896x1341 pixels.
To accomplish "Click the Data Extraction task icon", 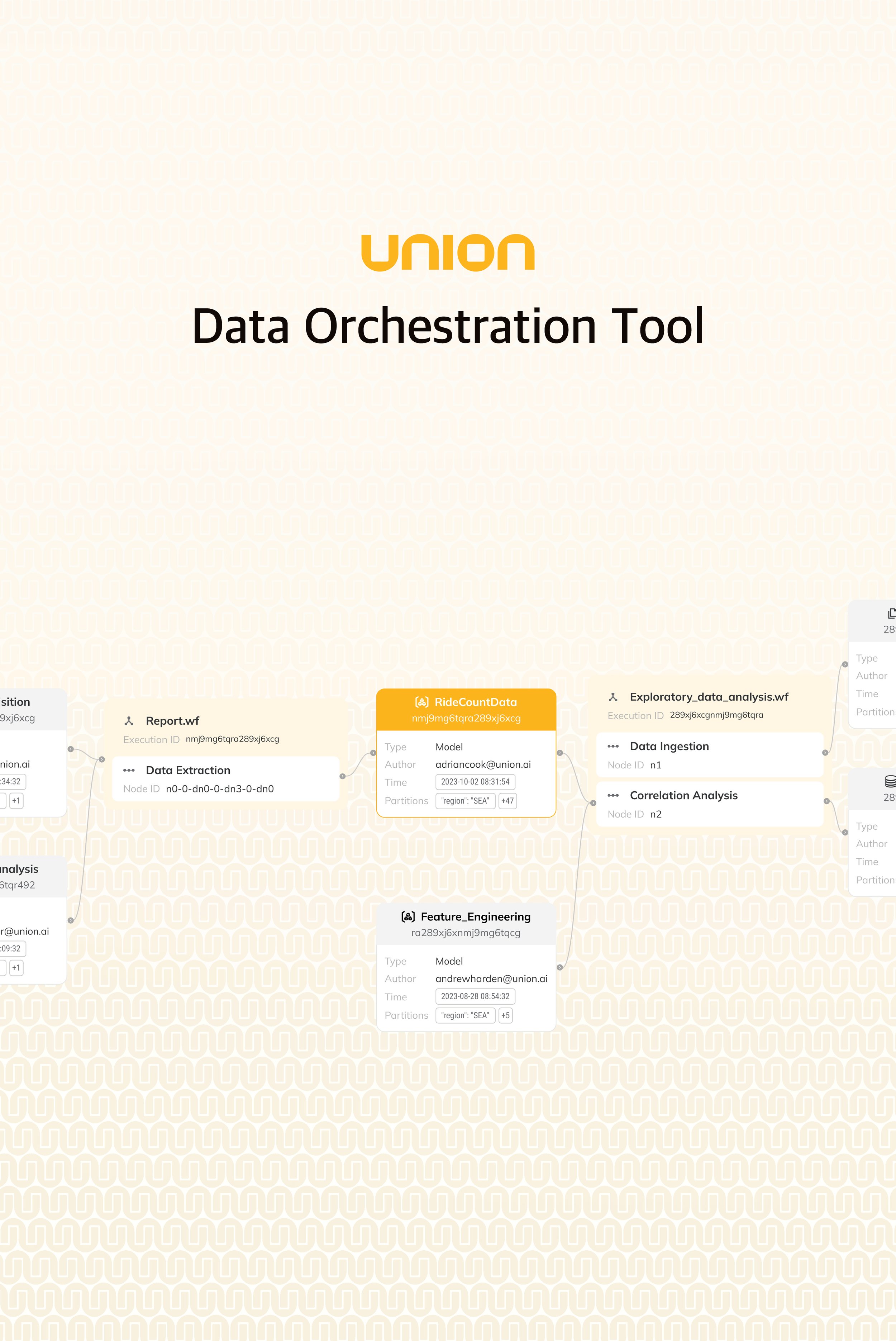I will coord(129,770).
